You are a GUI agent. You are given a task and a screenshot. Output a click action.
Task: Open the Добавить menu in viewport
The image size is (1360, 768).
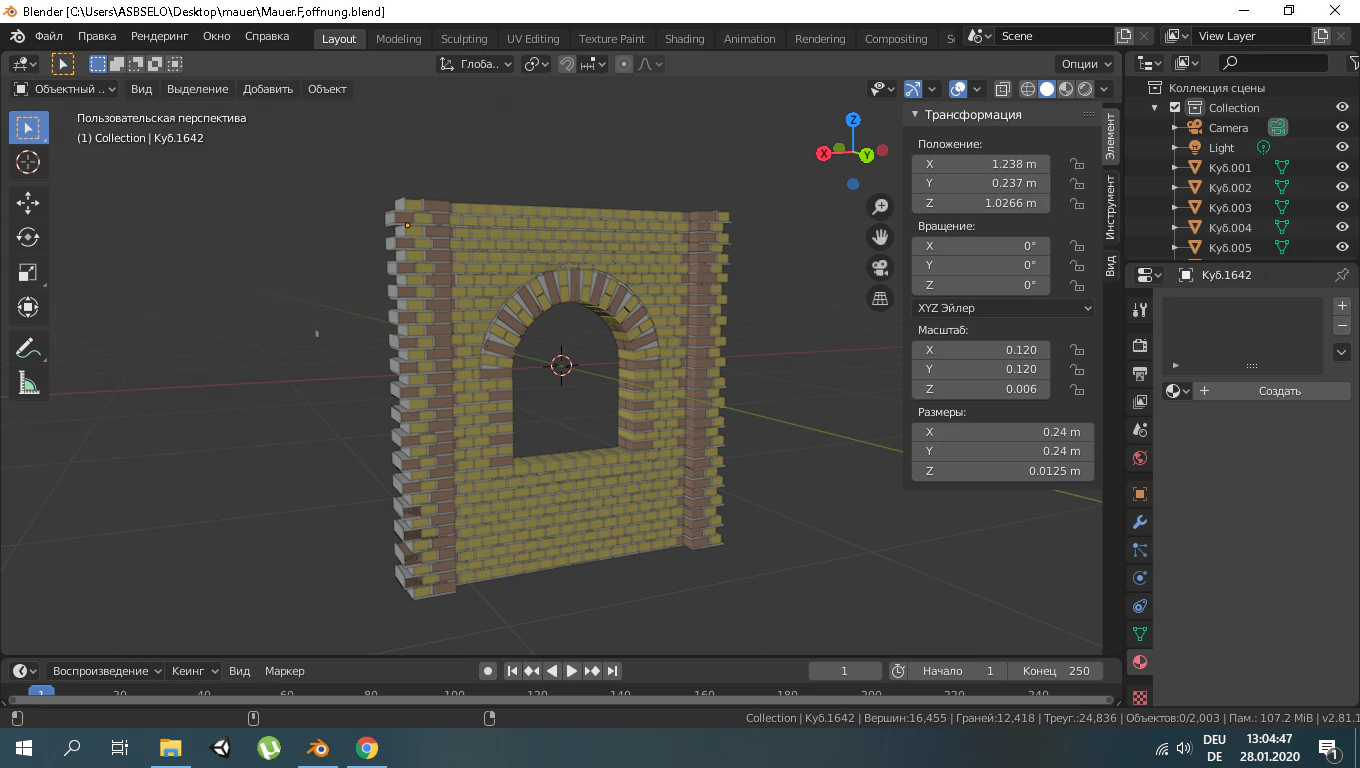268,89
